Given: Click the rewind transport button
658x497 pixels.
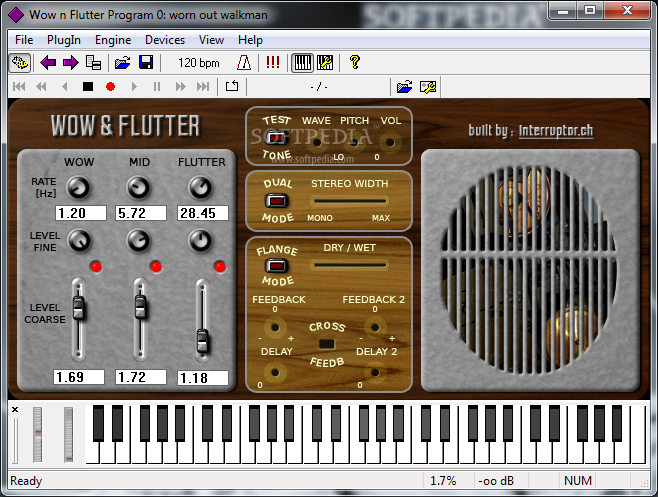Looking at the screenshot, I should pyautogui.click(x=42, y=86).
